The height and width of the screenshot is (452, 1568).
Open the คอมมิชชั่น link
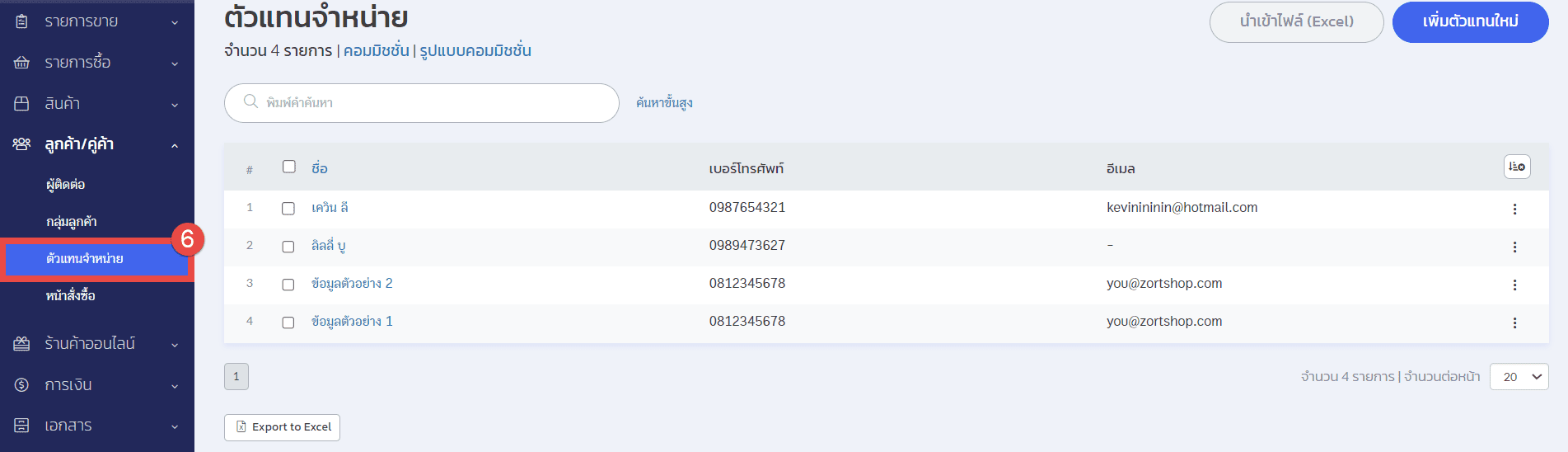(377, 51)
